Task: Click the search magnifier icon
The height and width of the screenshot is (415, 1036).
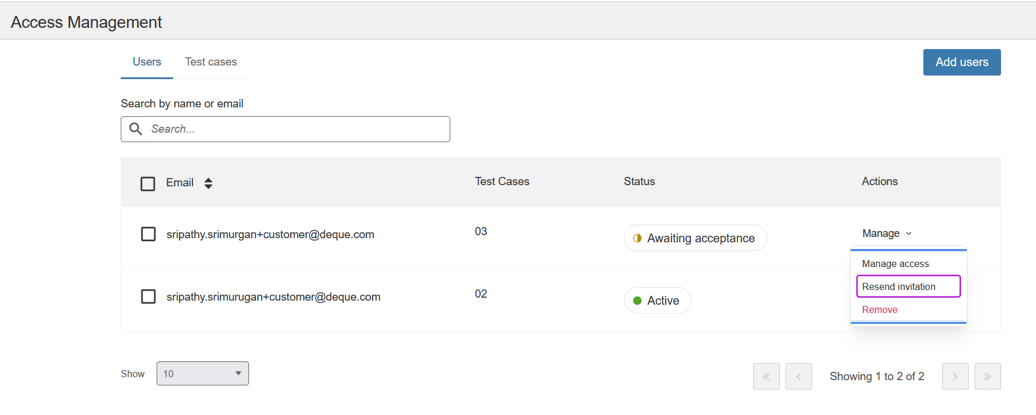Action: click(x=135, y=129)
